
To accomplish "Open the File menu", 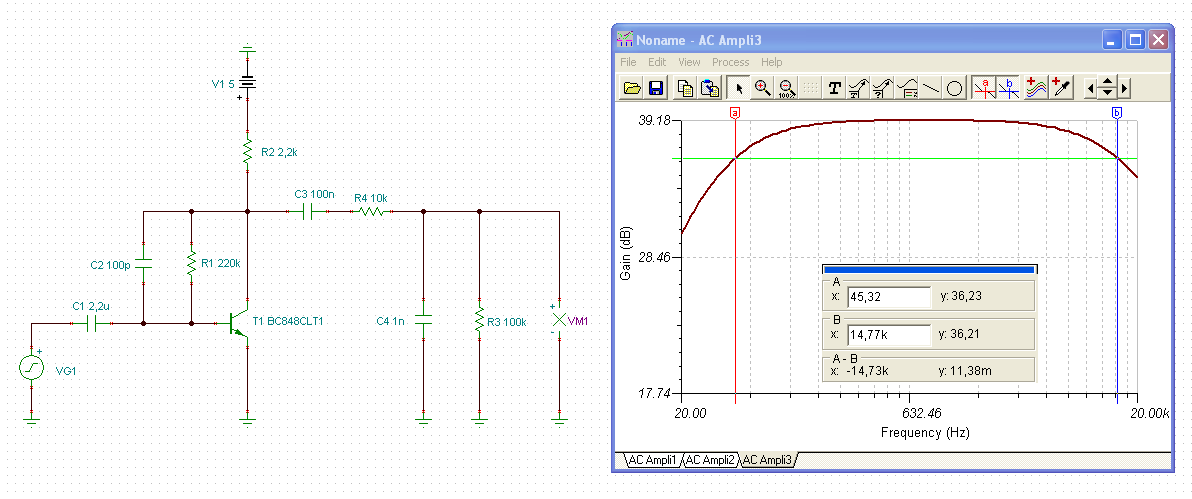I will click(x=628, y=62).
